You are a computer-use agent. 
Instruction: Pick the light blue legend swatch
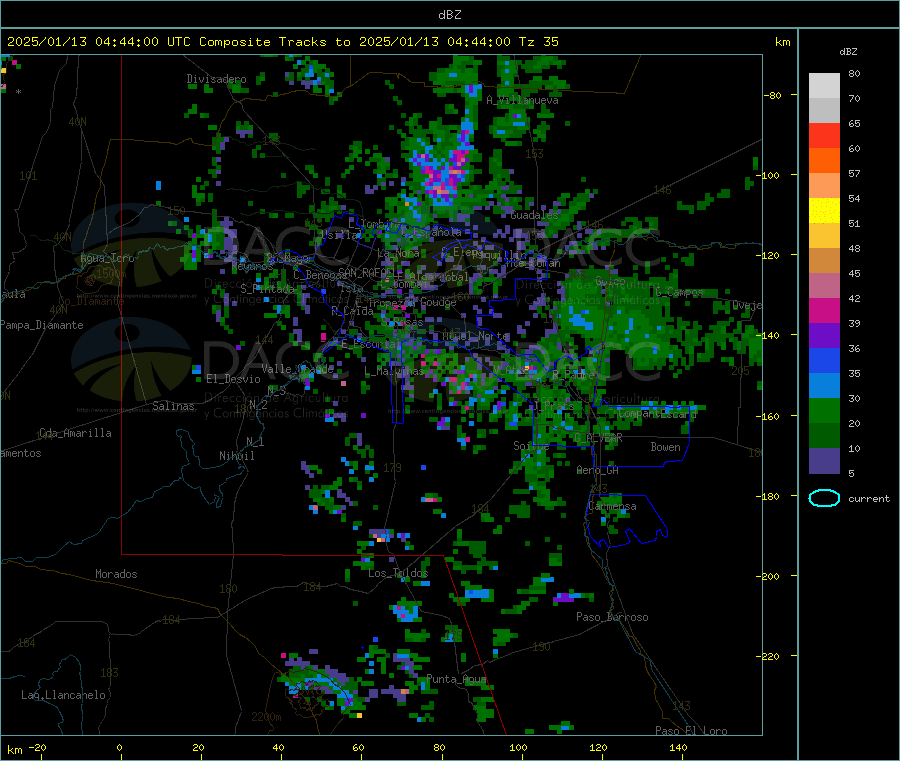[x=824, y=386]
